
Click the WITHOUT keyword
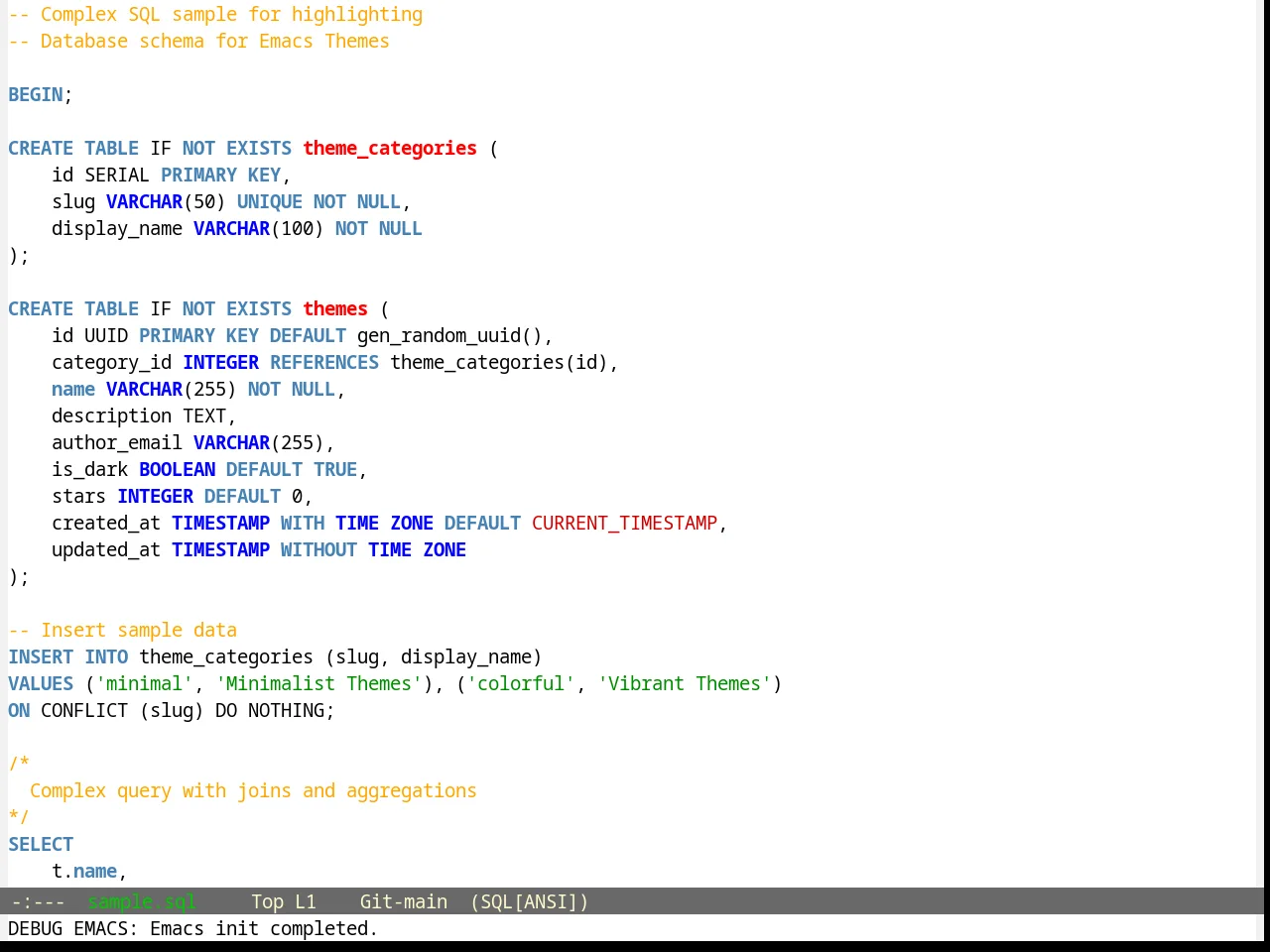click(318, 549)
